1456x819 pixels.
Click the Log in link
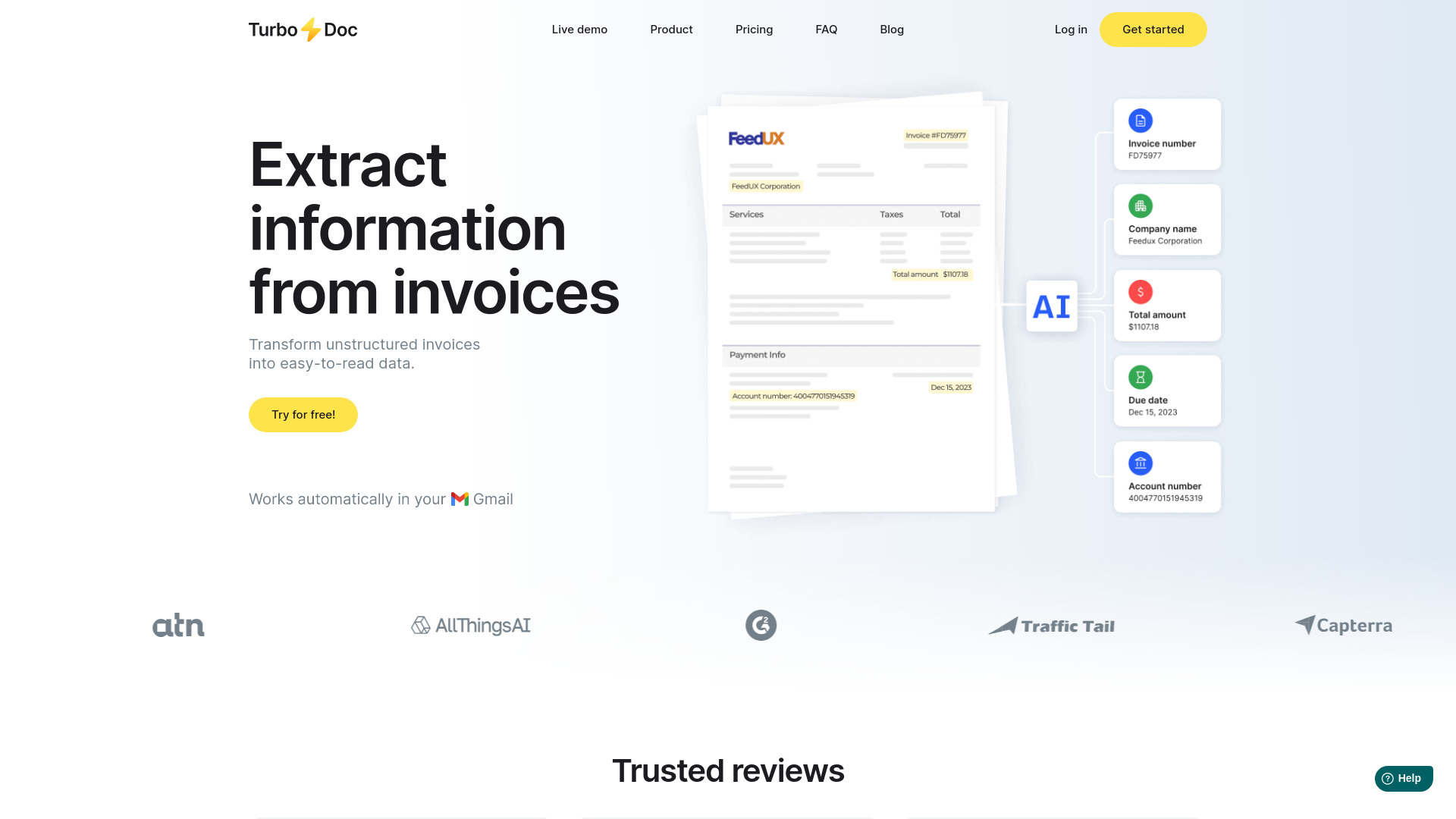tap(1070, 29)
